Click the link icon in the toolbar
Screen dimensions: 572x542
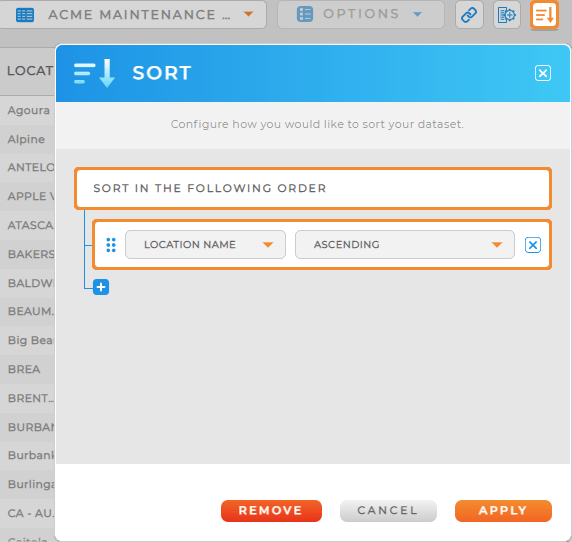click(x=469, y=15)
